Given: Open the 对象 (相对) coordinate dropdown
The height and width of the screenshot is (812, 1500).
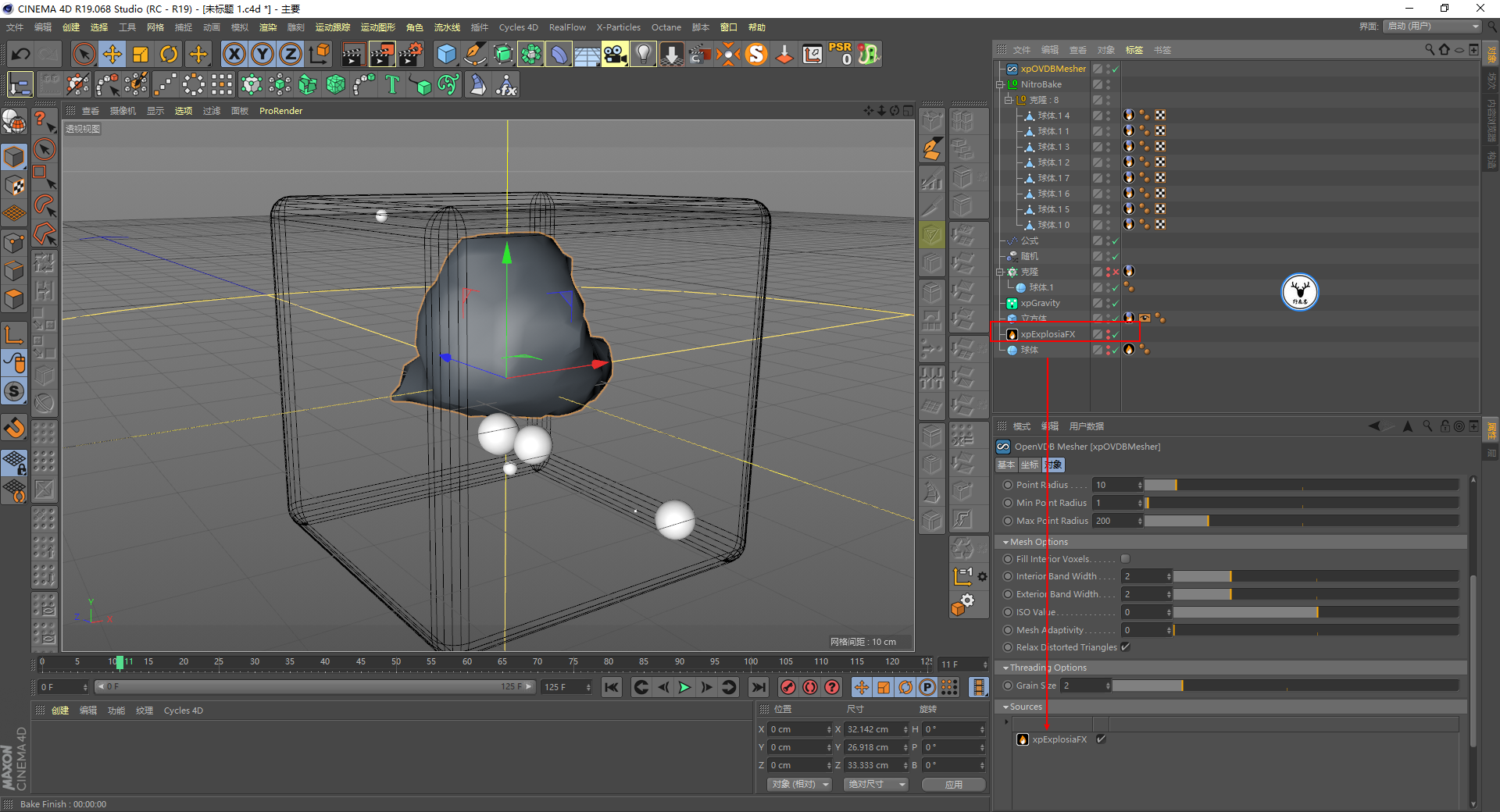Looking at the screenshot, I should [x=799, y=784].
